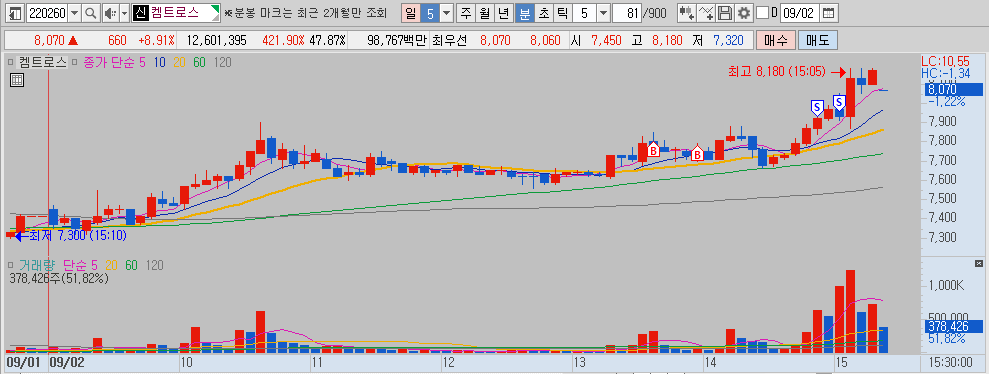Click the add indicator line icon
989x374 pixels.
[707, 13]
